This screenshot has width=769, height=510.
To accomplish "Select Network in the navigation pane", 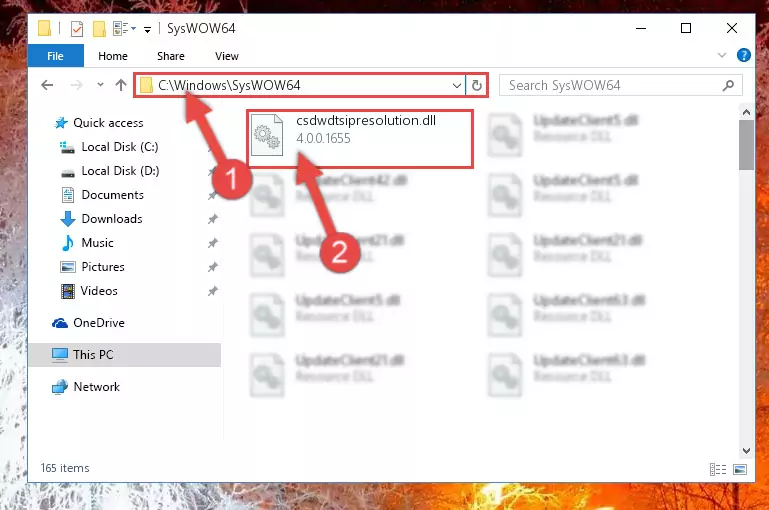I will click(x=97, y=387).
